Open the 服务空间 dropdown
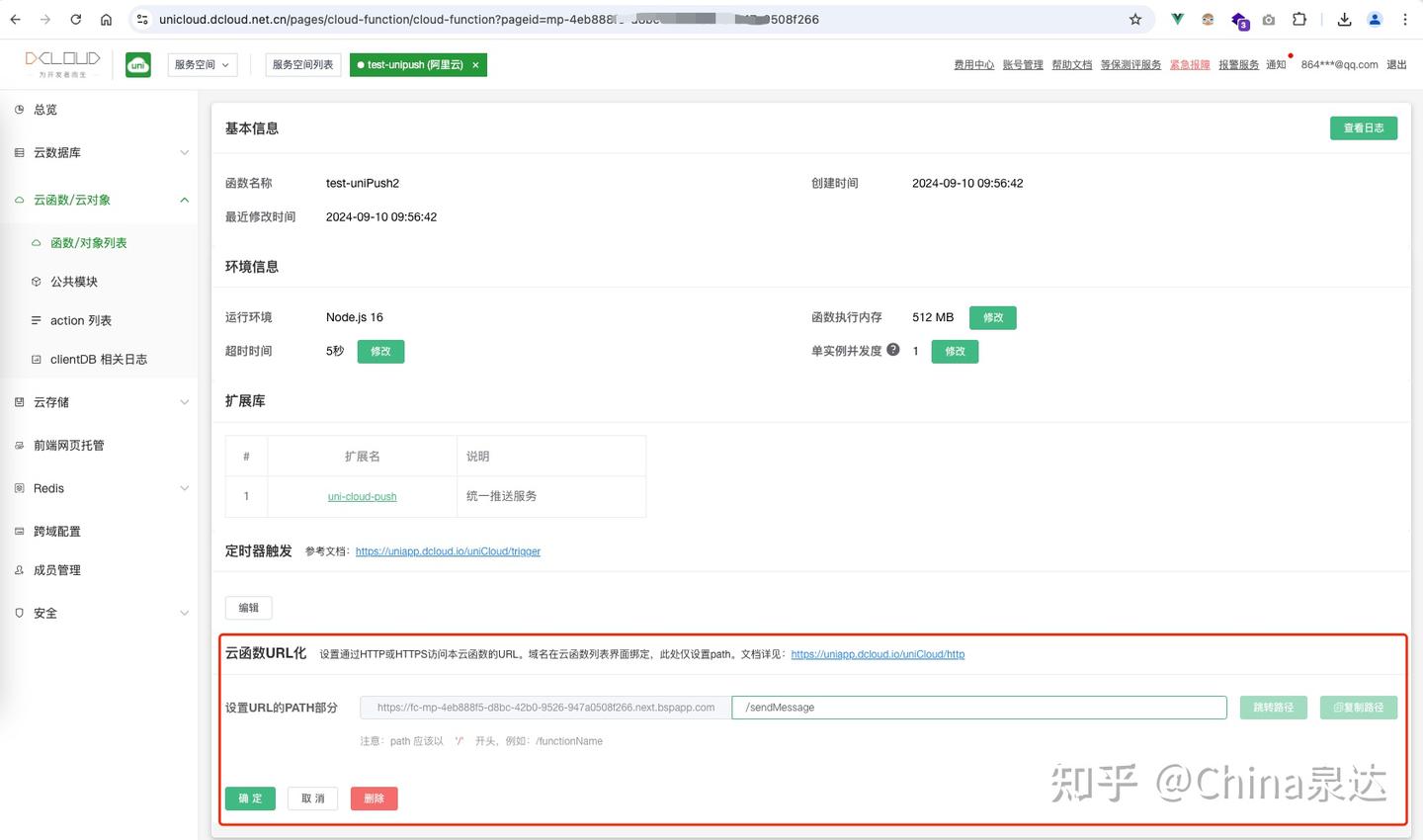The width and height of the screenshot is (1423, 840). (202, 64)
